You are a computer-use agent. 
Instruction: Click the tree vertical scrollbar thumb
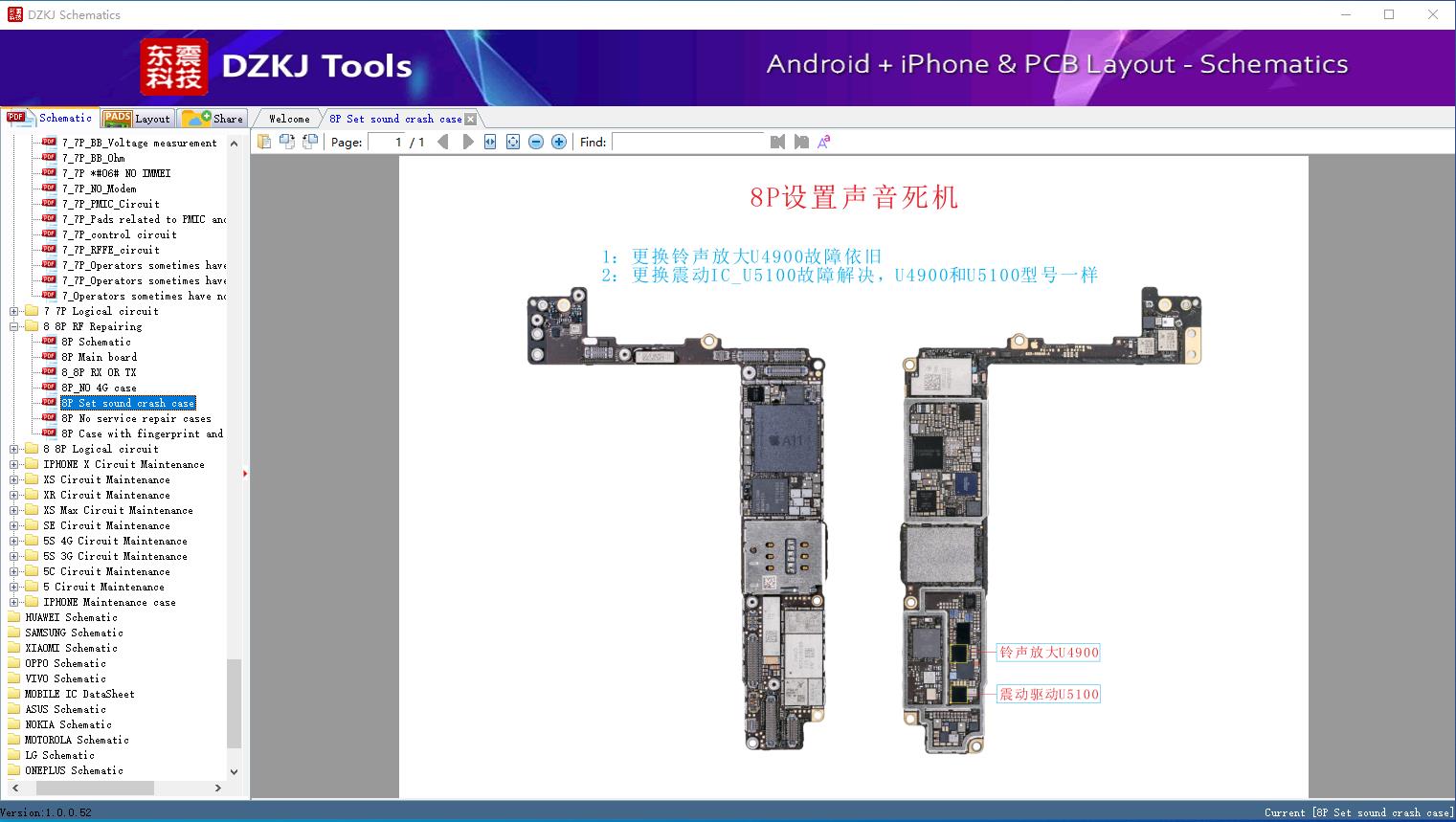(x=235, y=703)
